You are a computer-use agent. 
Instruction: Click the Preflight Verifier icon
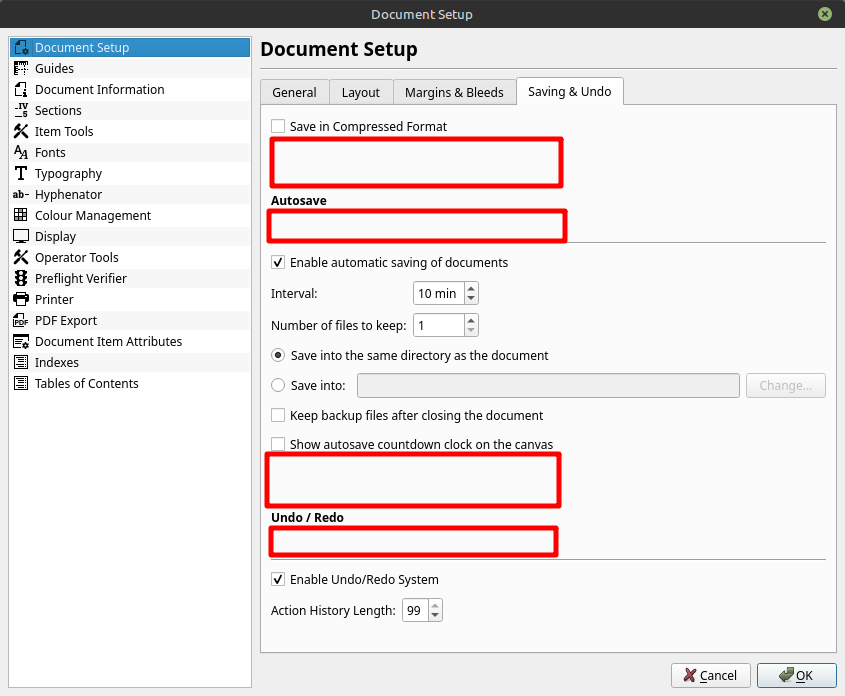pyautogui.click(x=20, y=279)
